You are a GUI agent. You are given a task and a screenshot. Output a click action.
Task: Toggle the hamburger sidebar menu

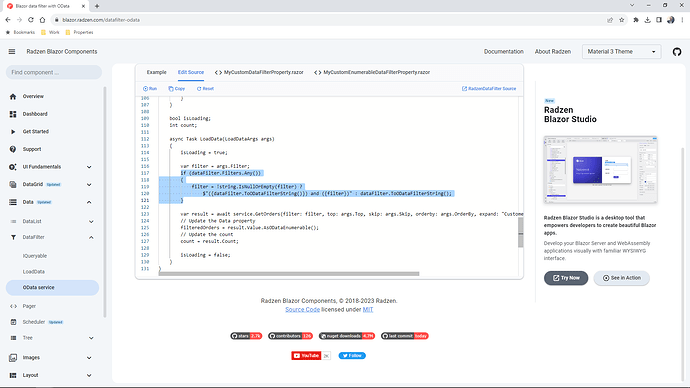point(12,51)
